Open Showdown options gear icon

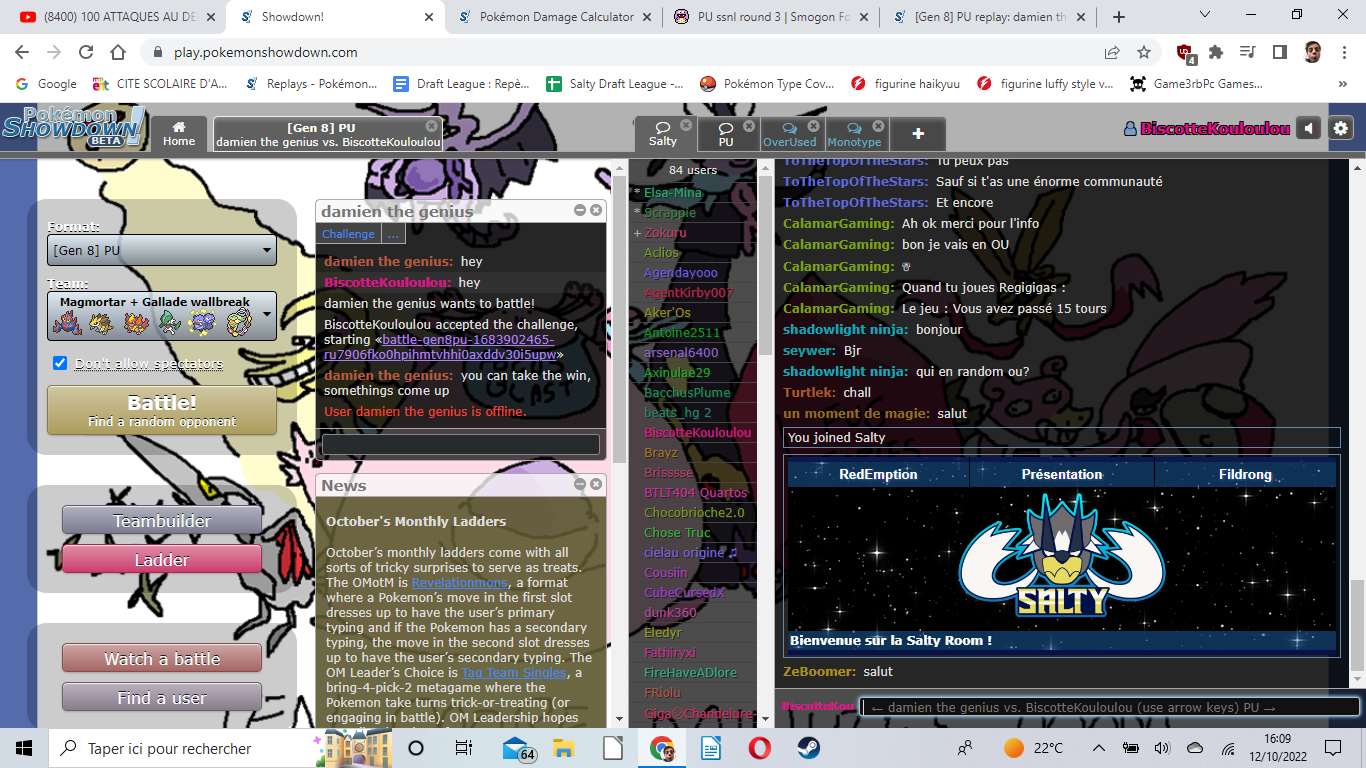[1341, 128]
